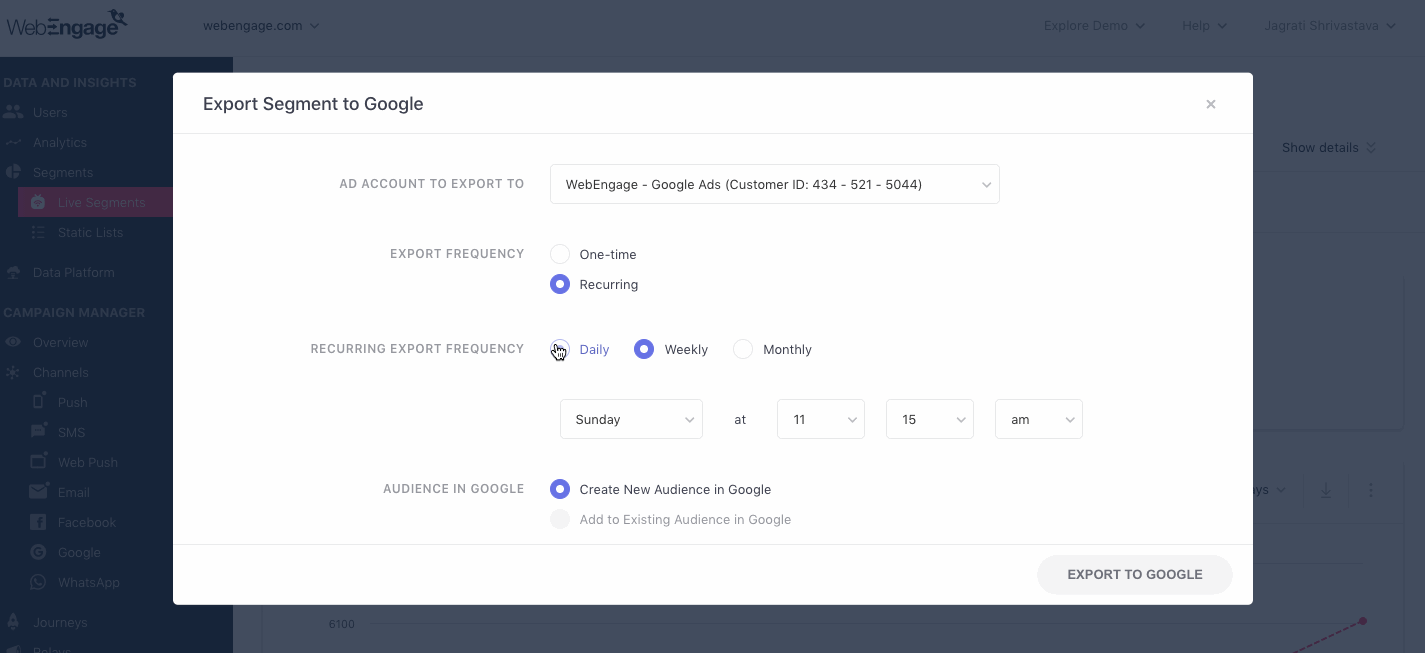
Task: Go to Static Lists
Action: pyautogui.click(x=91, y=232)
